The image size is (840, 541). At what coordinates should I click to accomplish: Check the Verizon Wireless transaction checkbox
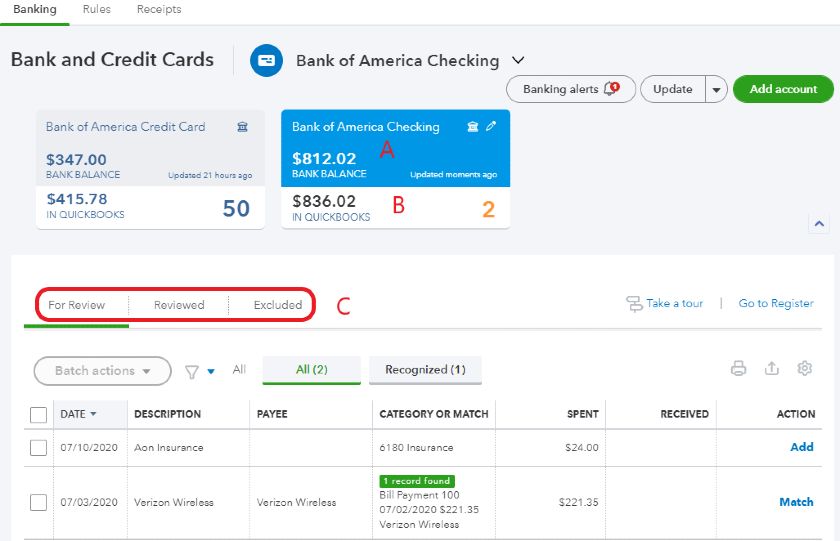[39, 502]
